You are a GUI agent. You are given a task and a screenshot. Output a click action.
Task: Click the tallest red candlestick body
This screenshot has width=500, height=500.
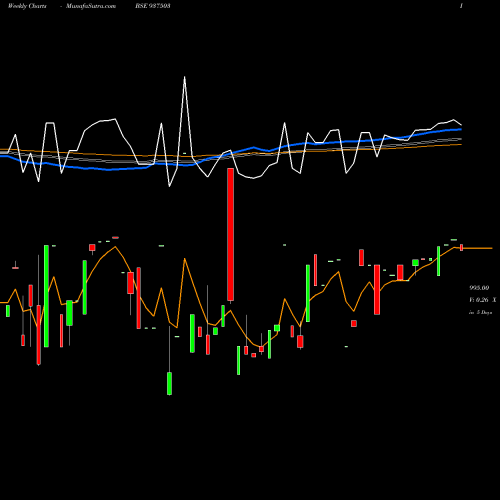[230, 234]
